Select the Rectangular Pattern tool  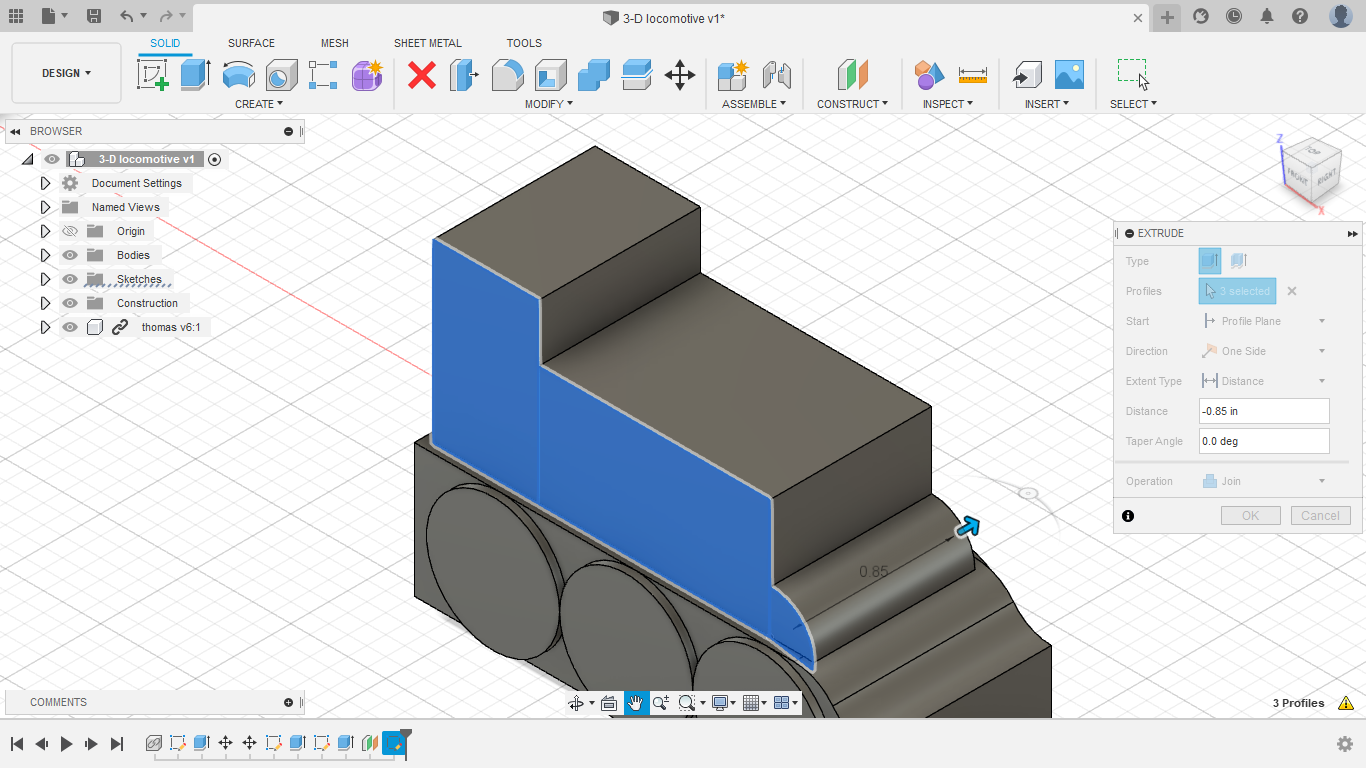tap(323, 75)
